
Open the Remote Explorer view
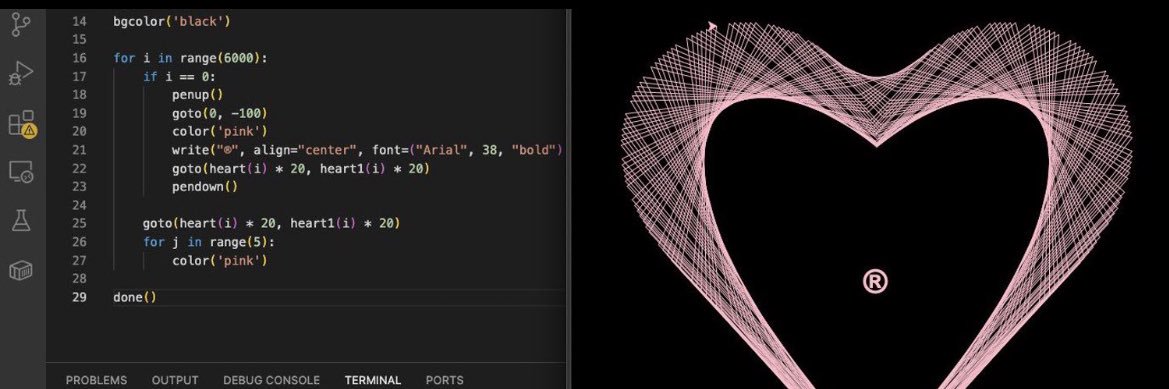tap(21, 172)
